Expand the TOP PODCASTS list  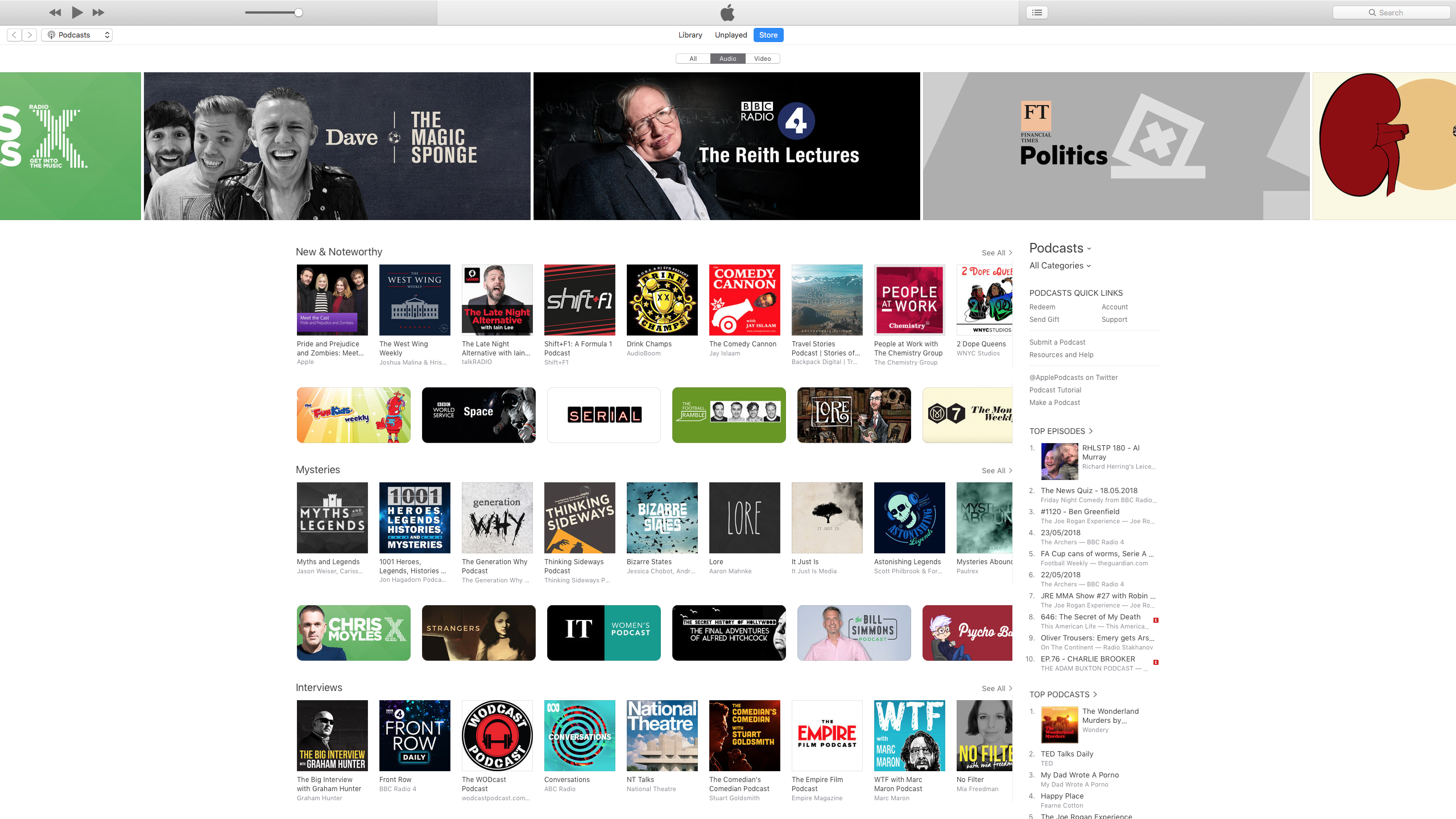point(1063,694)
